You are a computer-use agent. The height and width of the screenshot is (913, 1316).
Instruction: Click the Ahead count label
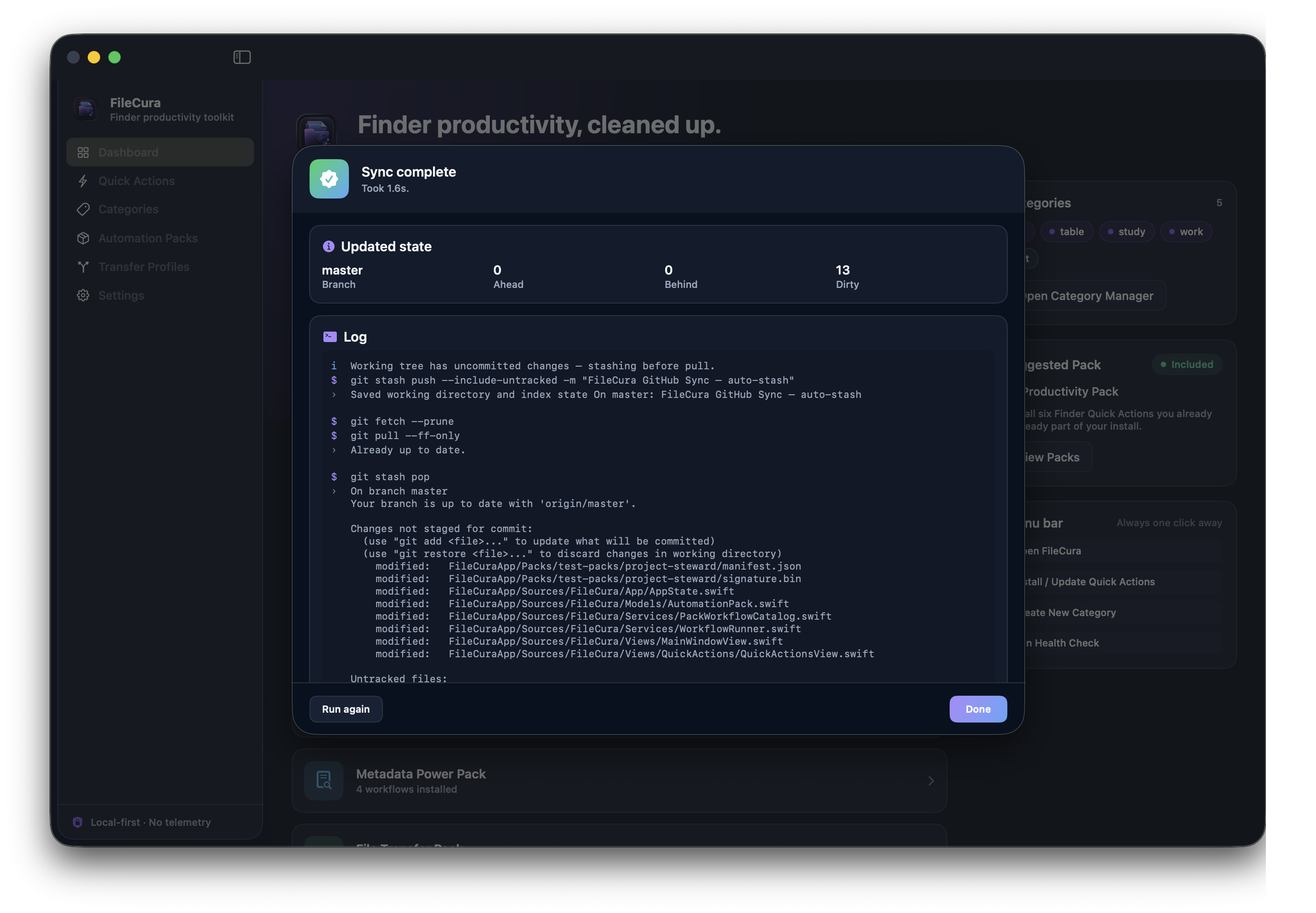click(508, 284)
